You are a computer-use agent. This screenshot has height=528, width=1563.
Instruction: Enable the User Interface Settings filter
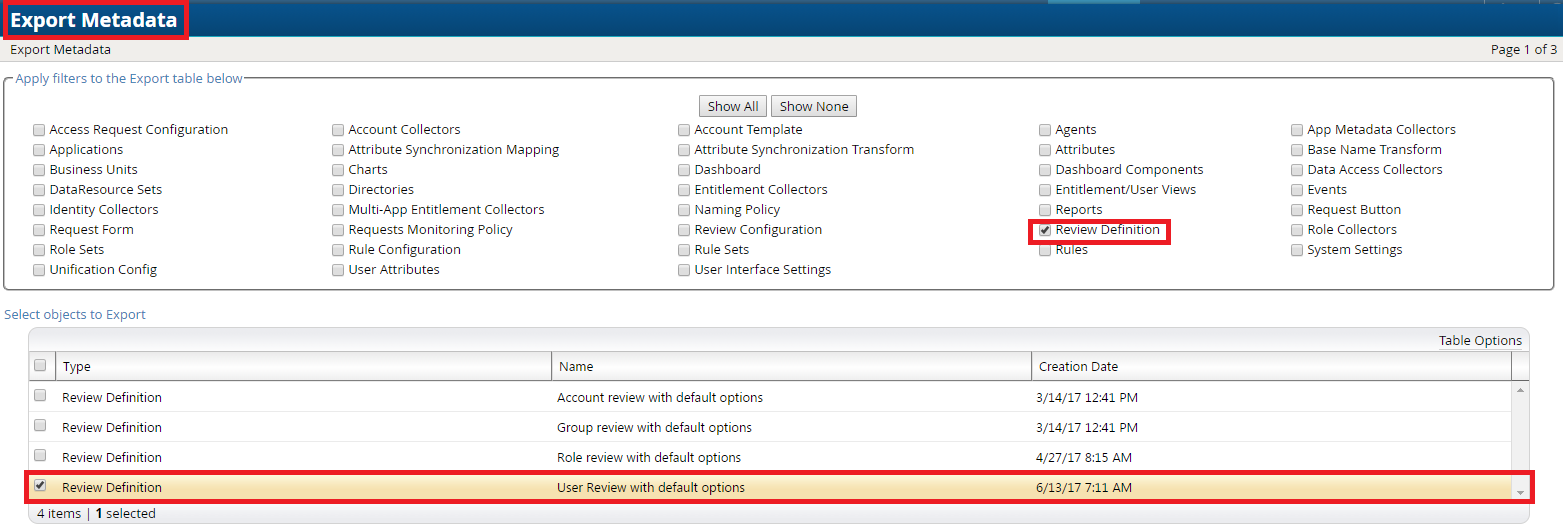point(684,270)
